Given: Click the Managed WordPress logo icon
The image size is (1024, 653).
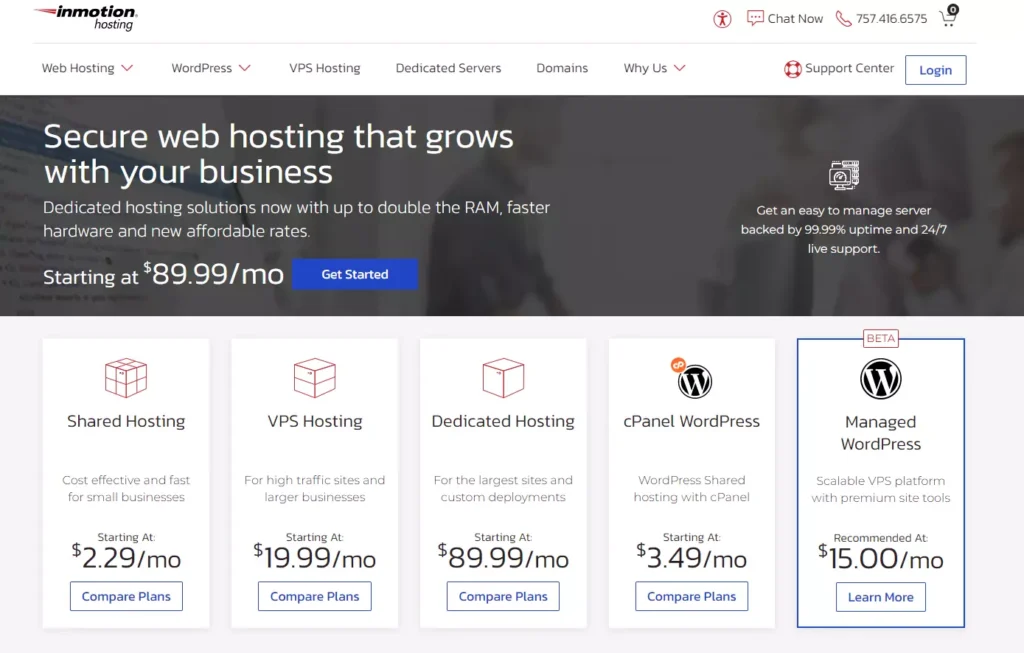Looking at the screenshot, I should pyautogui.click(x=880, y=379).
